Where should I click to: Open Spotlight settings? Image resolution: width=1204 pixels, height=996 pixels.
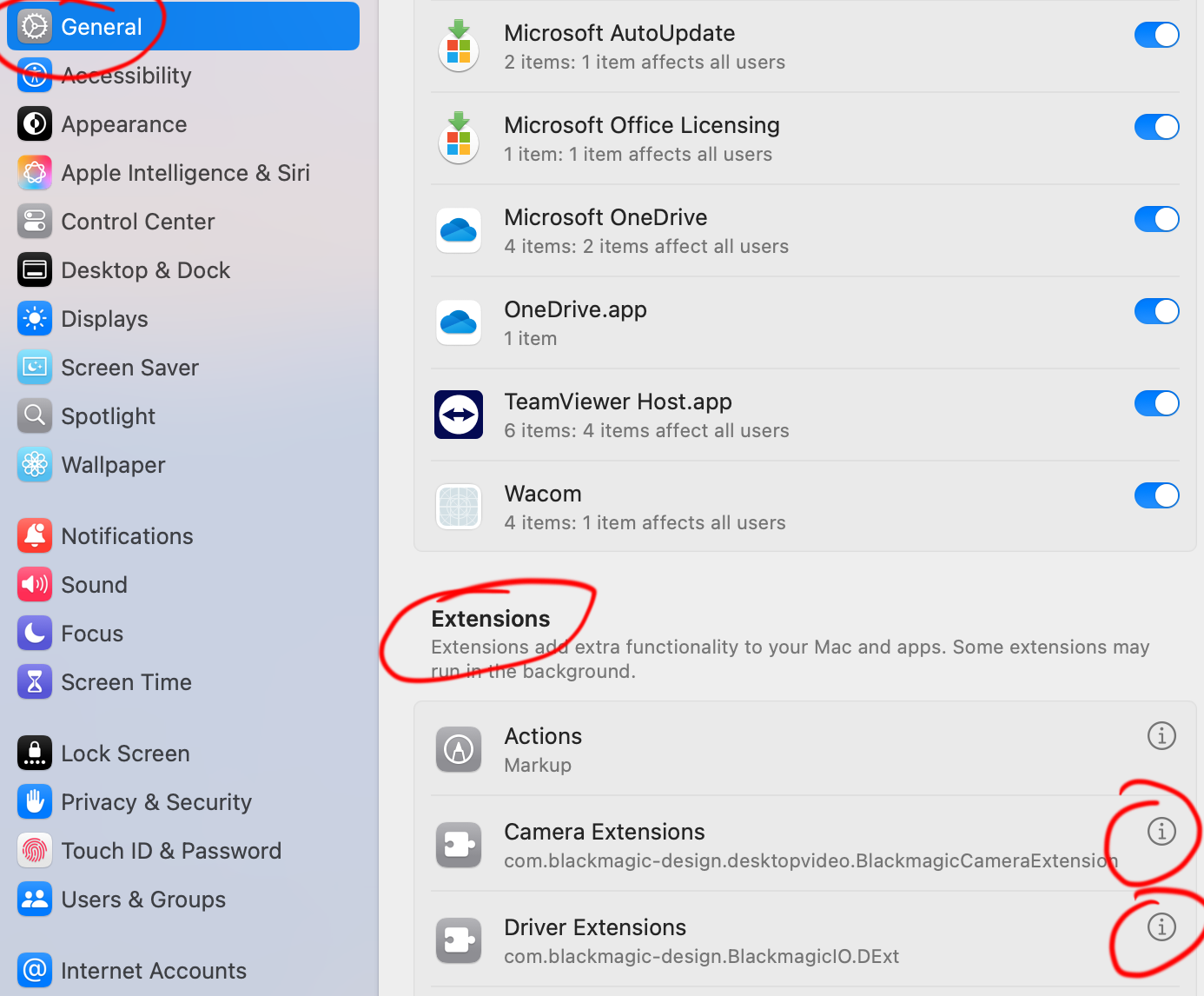click(x=183, y=416)
